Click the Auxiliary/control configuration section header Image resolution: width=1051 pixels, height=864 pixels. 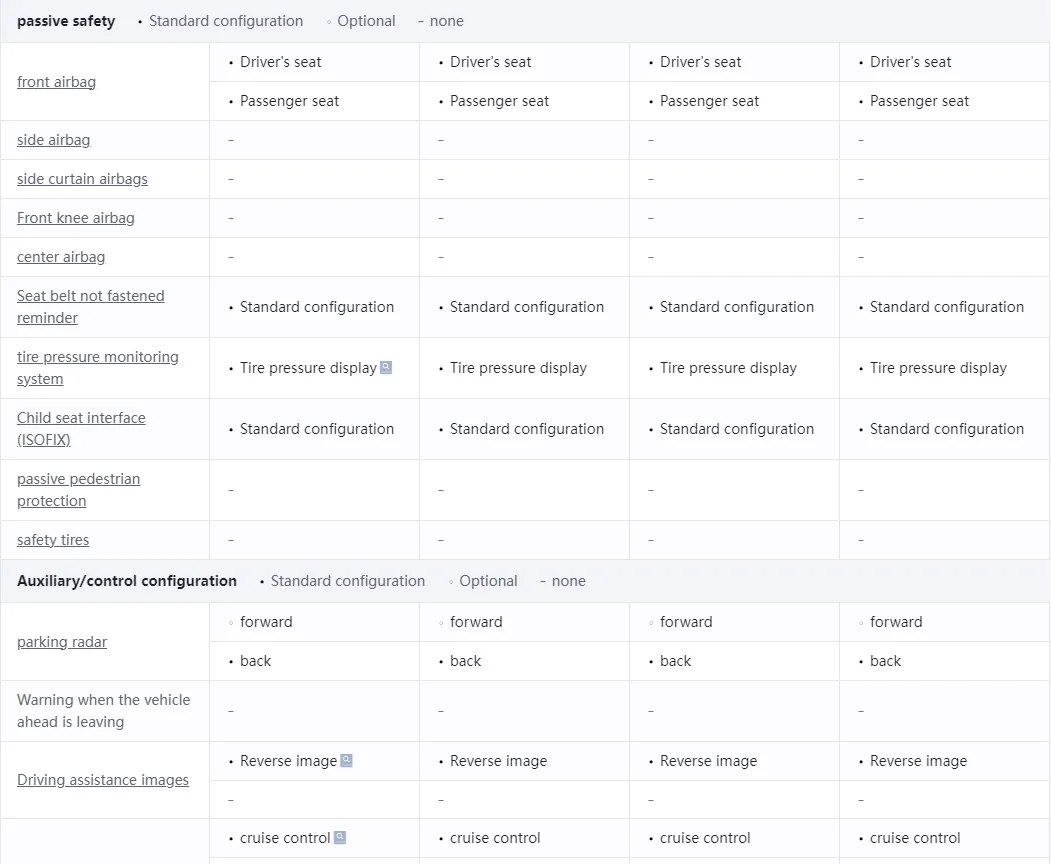tap(127, 581)
